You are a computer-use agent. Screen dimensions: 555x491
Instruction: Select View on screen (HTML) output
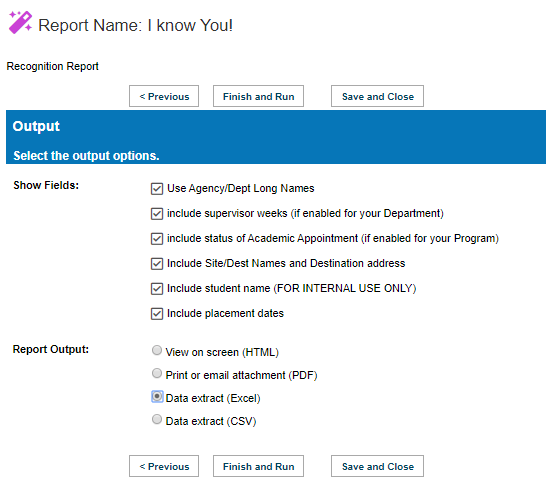(x=157, y=350)
